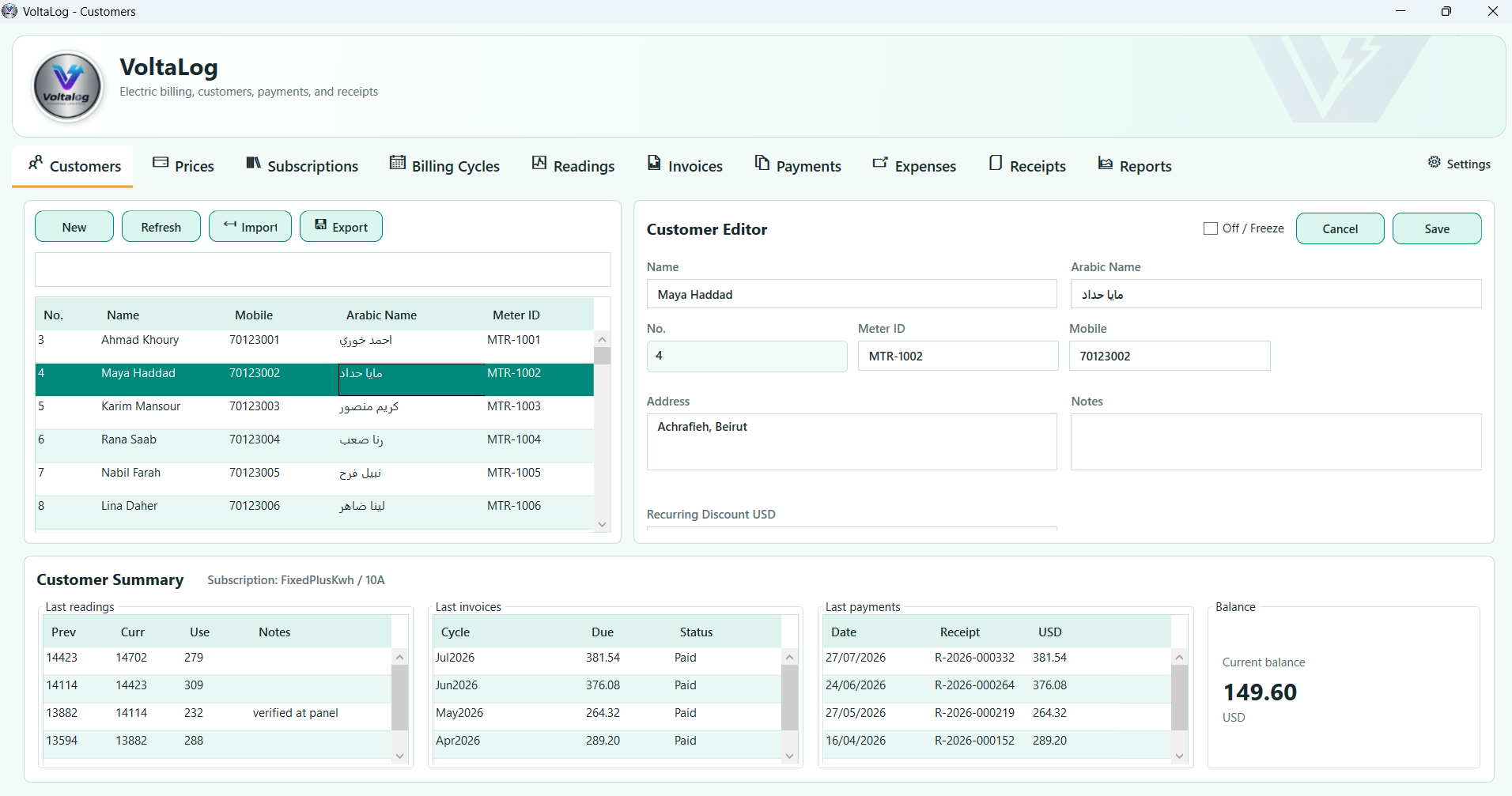Select the Karim Mansour customer row

click(314, 413)
